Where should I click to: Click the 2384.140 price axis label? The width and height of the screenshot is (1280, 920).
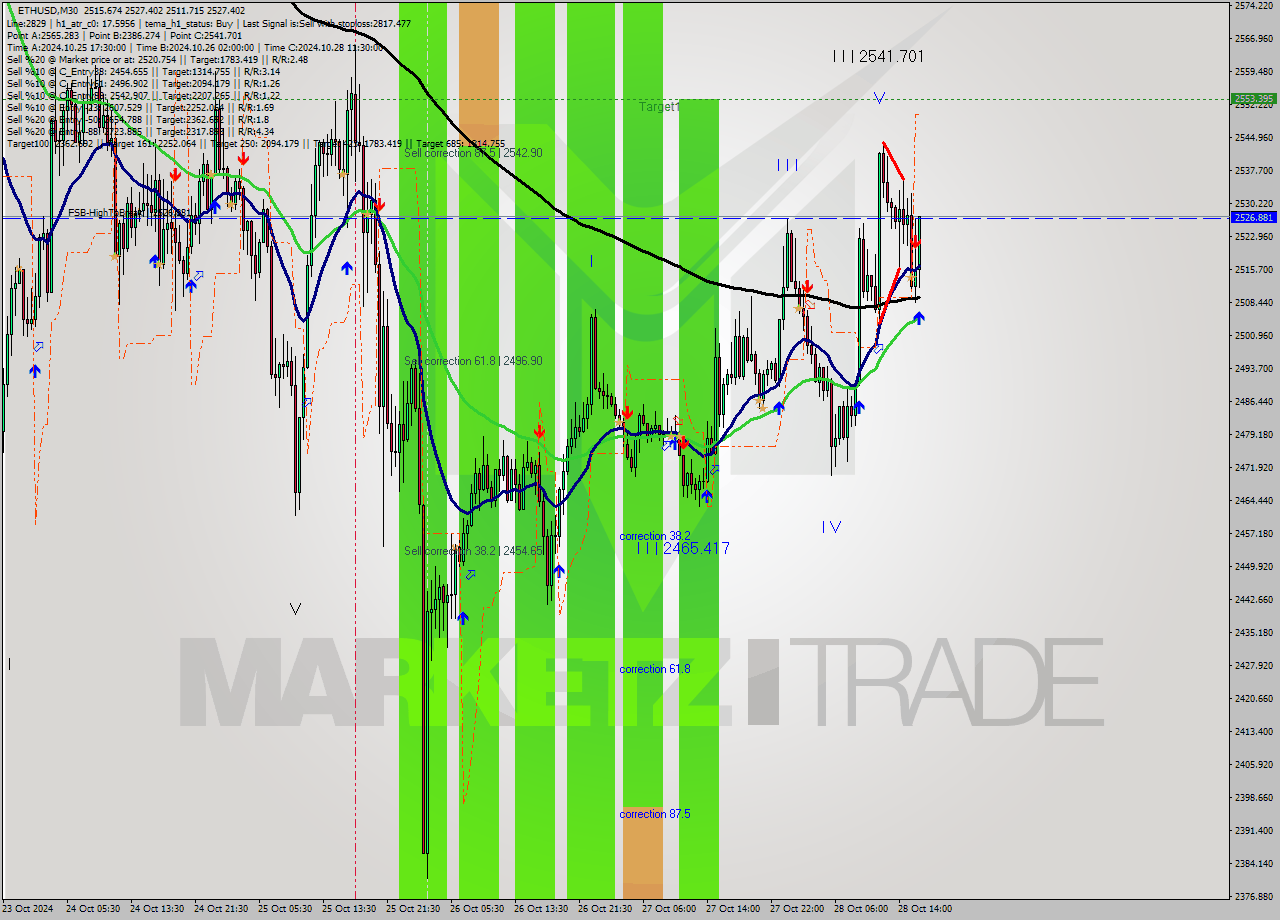pyautogui.click(x=1253, y=863)
